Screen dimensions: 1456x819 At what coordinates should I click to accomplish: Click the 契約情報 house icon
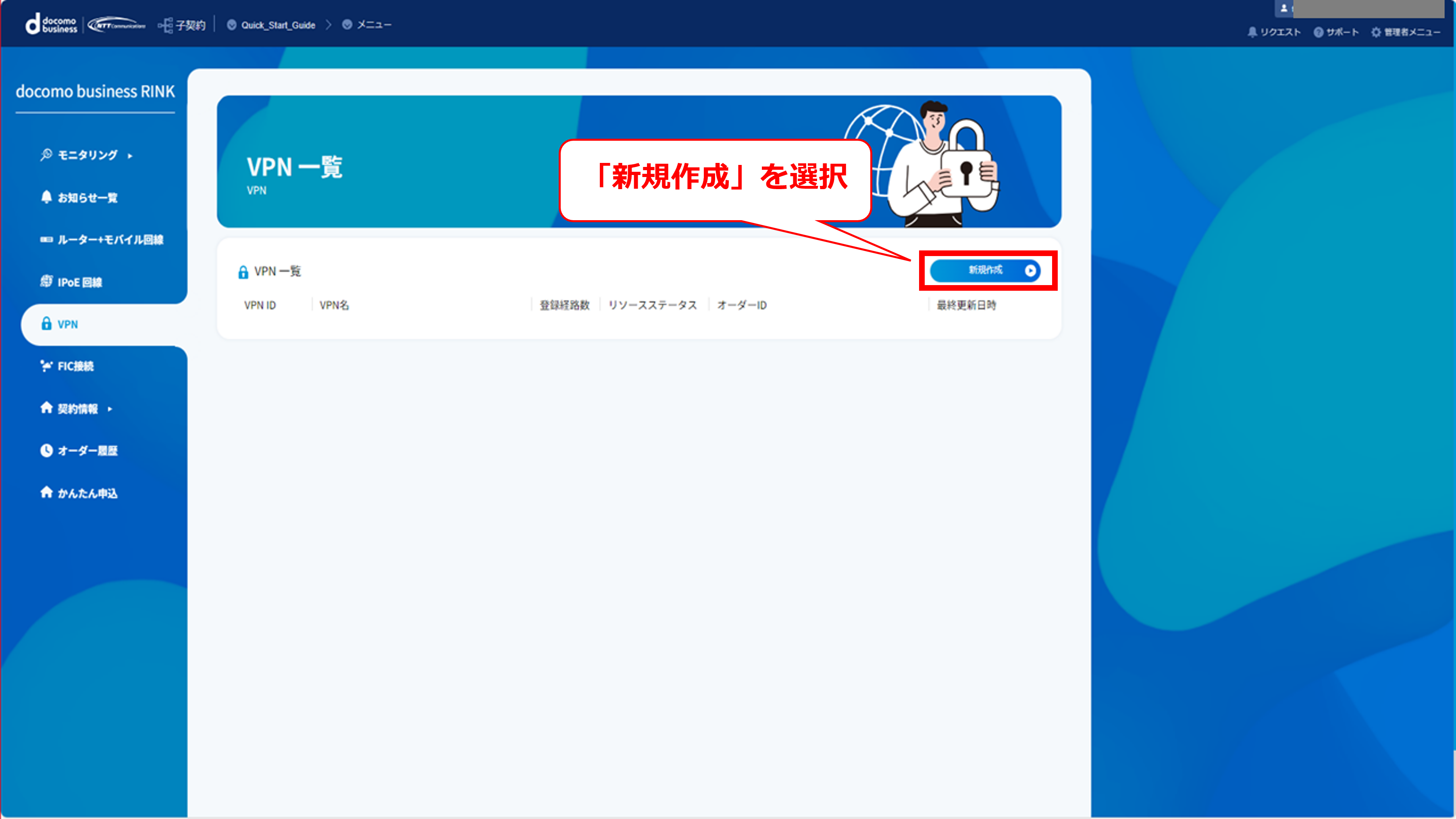tap(46, 408)
